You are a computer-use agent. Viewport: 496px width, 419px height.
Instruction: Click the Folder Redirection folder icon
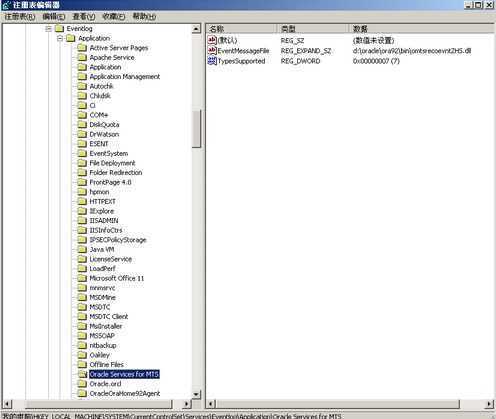82,173
